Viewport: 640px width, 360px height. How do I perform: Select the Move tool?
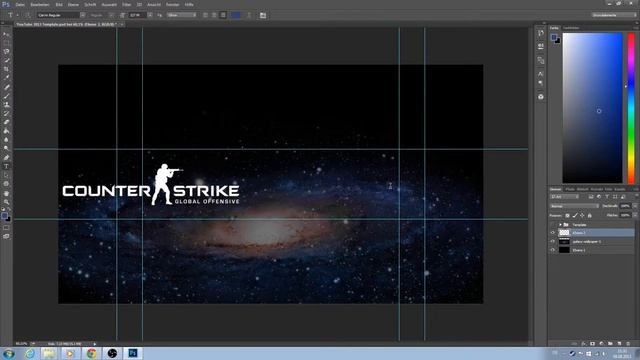pos(6,34)
